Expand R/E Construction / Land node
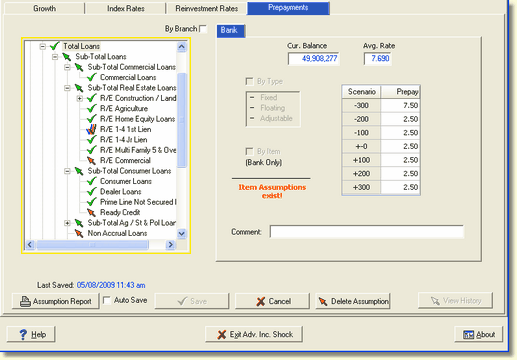517x360 pixels. [x=79, y=98]
